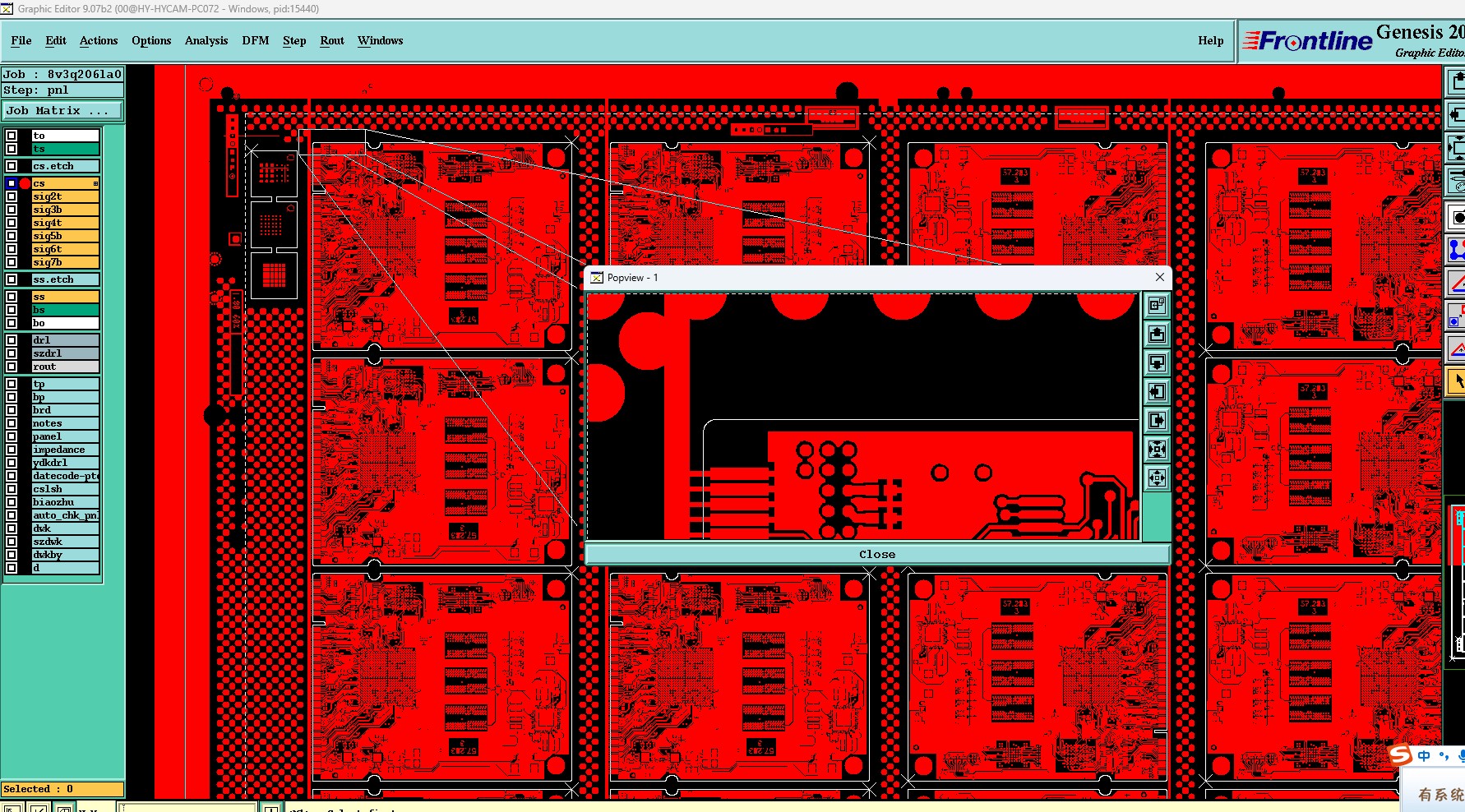Open the Rout menu
Image resolution: width=1465 pixels, height=812 pixels.
pos(332,40)
